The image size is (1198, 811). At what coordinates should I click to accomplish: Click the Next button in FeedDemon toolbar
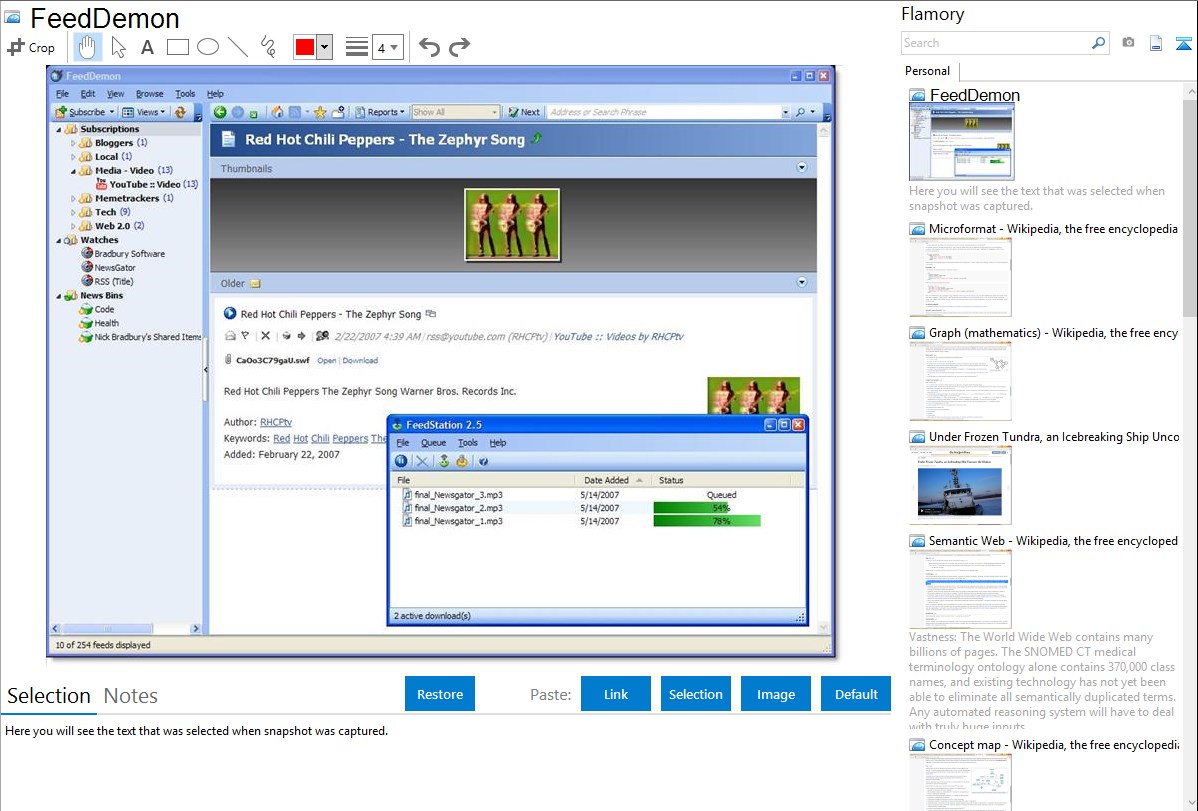point(524,112)
